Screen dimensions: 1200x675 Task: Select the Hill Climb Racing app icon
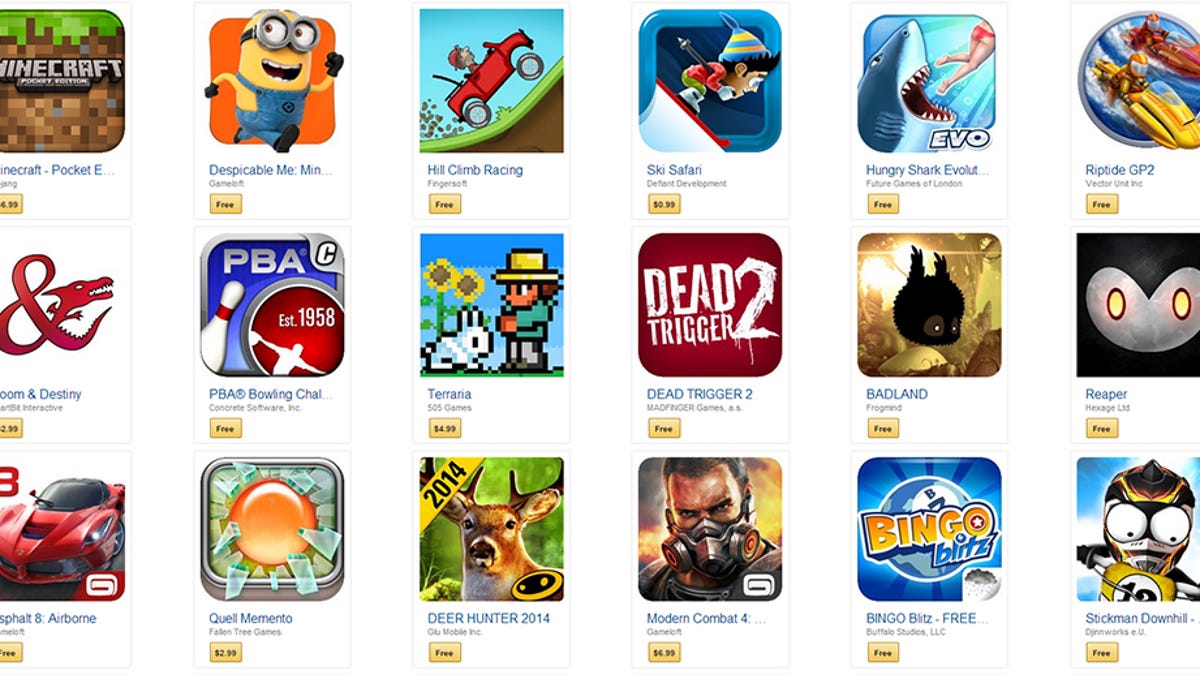[x=491, y=81]
